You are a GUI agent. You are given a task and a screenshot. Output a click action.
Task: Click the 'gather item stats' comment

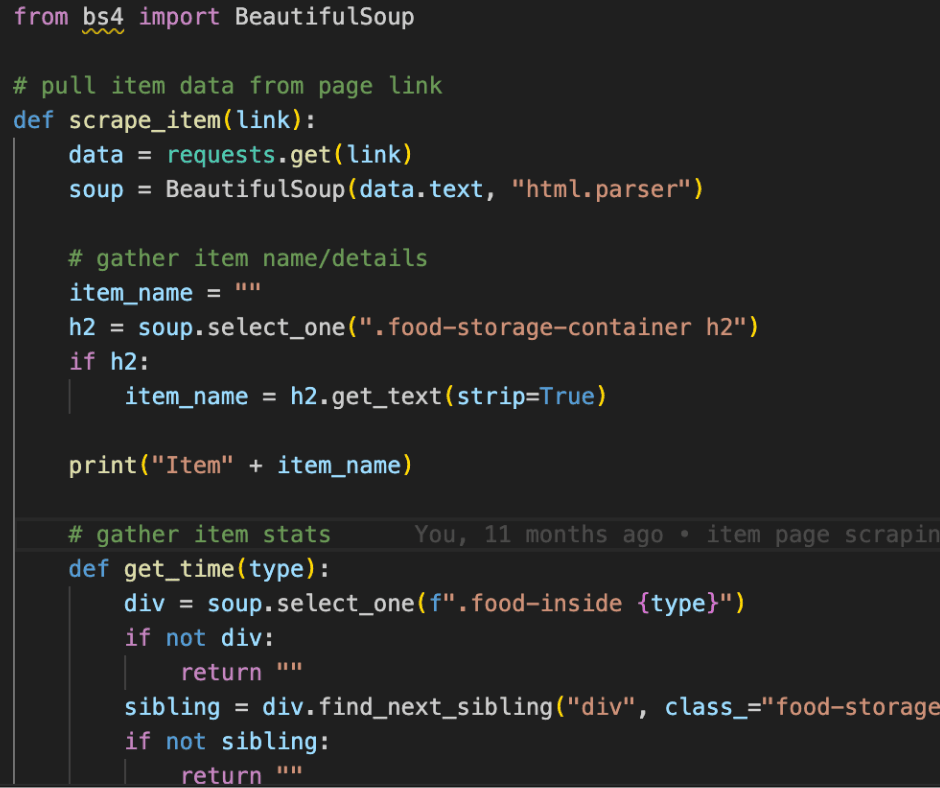(x=199, y=535)
